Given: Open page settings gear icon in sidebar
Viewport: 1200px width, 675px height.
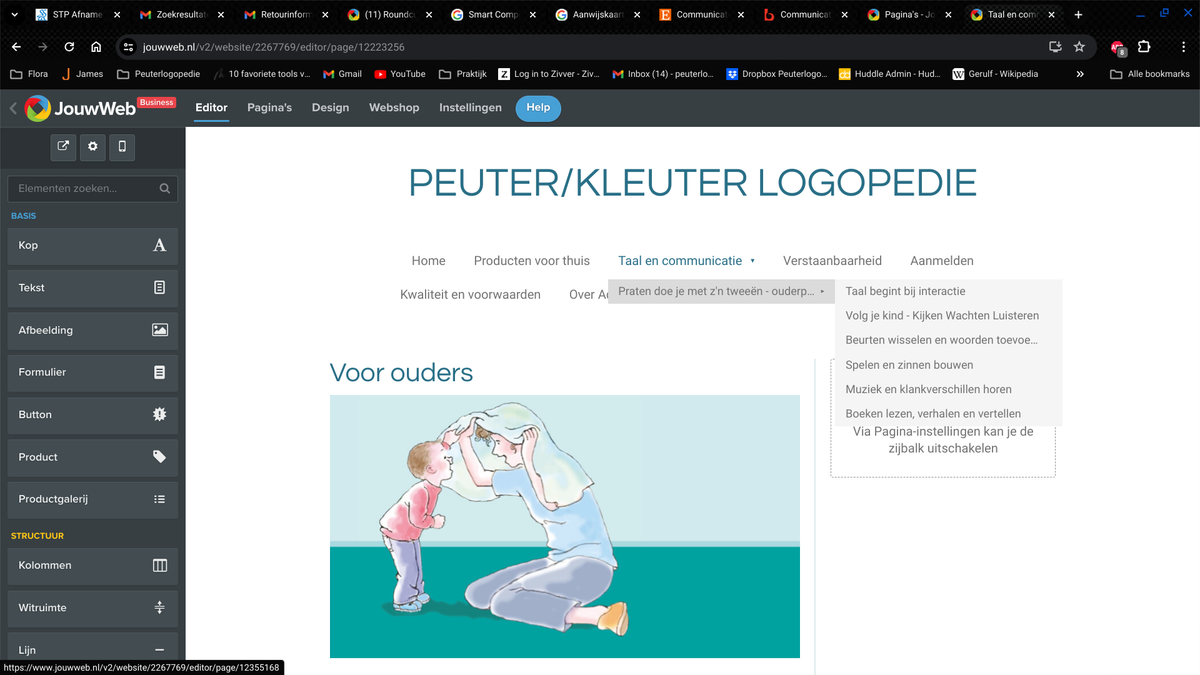Looking at the screenshot, I should [x=93, y=146].
